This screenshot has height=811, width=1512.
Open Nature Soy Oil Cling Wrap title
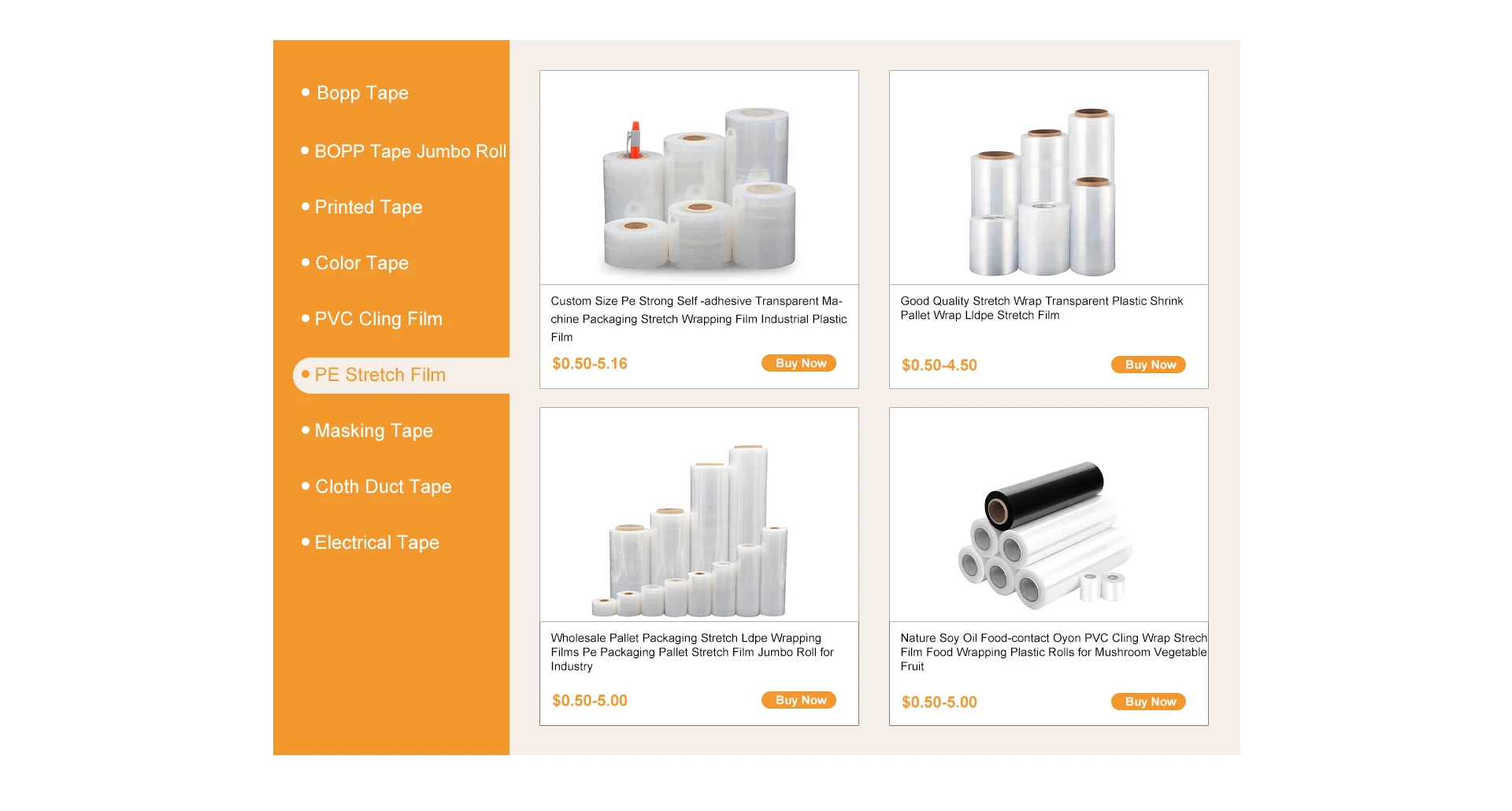1054,652
